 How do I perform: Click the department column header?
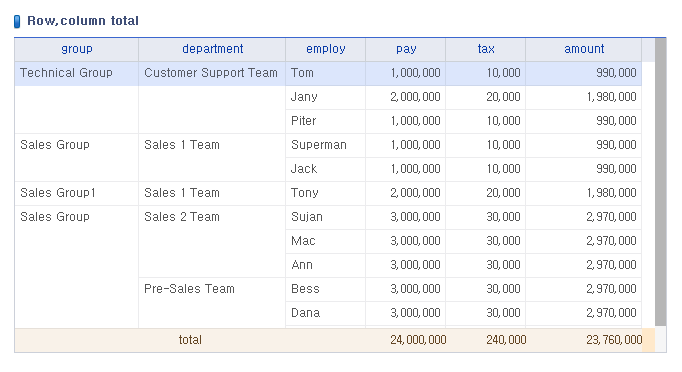[x=212, y=49]
